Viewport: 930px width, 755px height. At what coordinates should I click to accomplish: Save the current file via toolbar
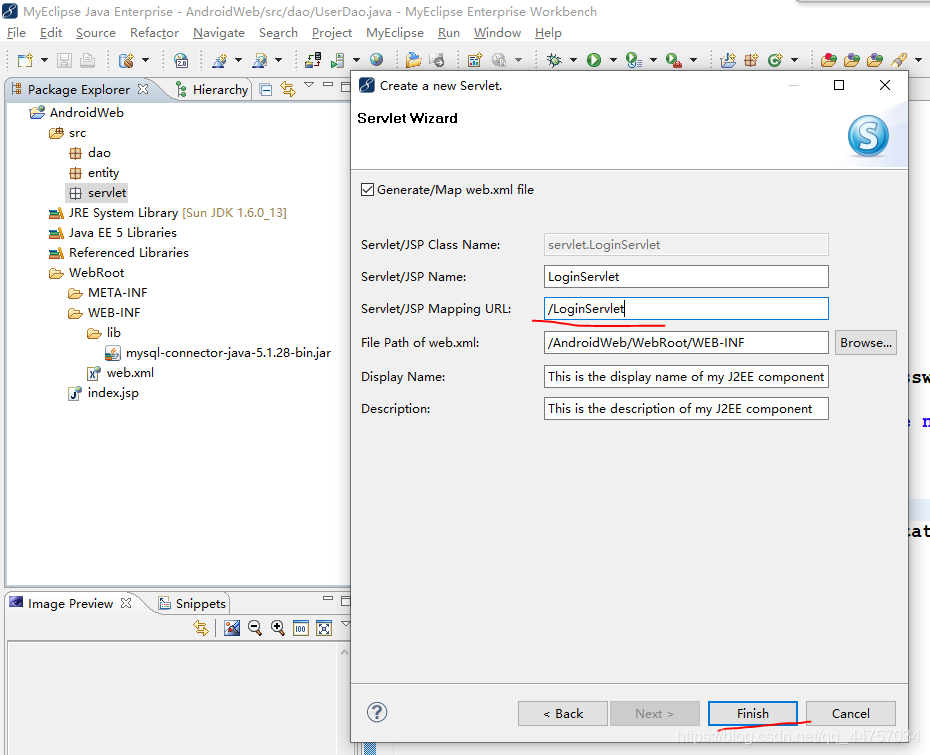click(x=63, y=60)
